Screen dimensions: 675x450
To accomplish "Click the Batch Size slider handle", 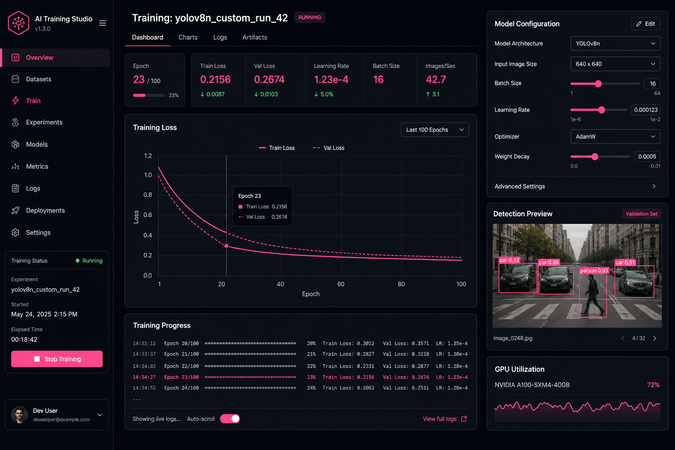I will click(x=598, y=84).
